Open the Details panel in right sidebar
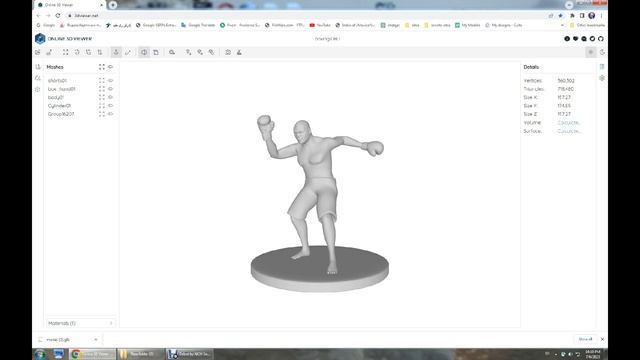This screenshot has height=360, width=640. [602, 67]
